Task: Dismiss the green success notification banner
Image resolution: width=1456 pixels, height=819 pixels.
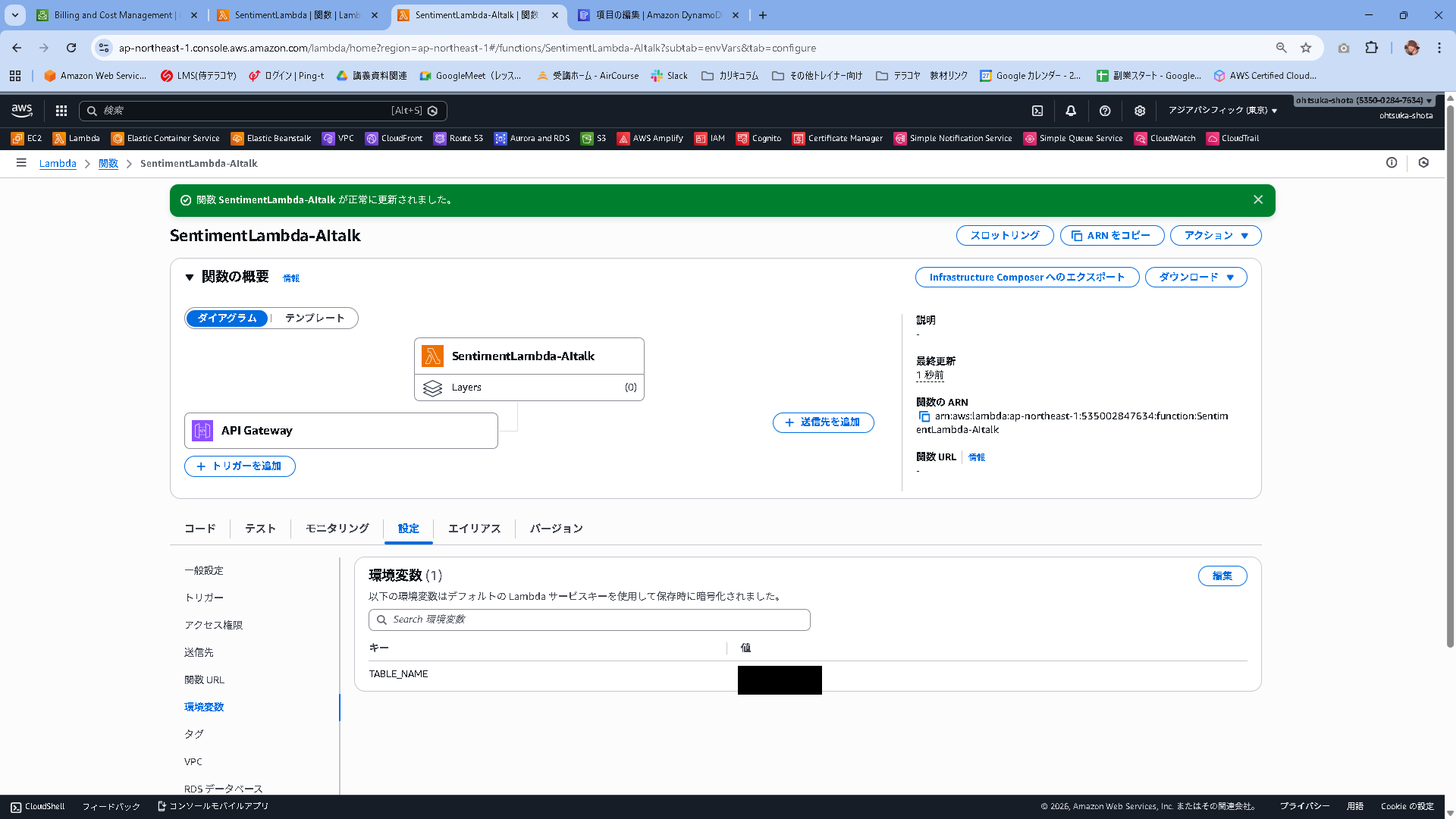Action: point(1258,200)
